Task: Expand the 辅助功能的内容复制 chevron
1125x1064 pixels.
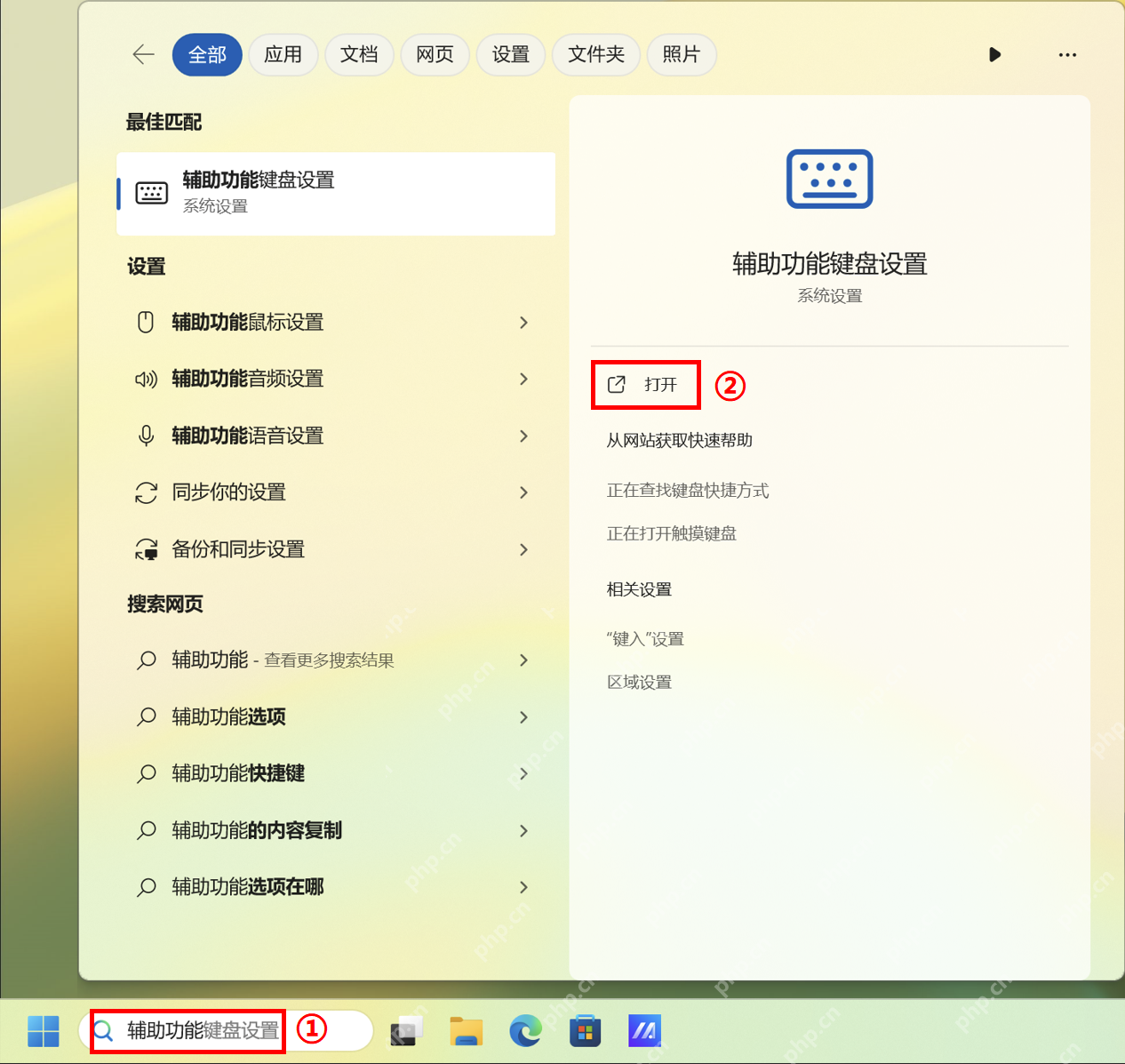Action: click(x=523, y=830)
